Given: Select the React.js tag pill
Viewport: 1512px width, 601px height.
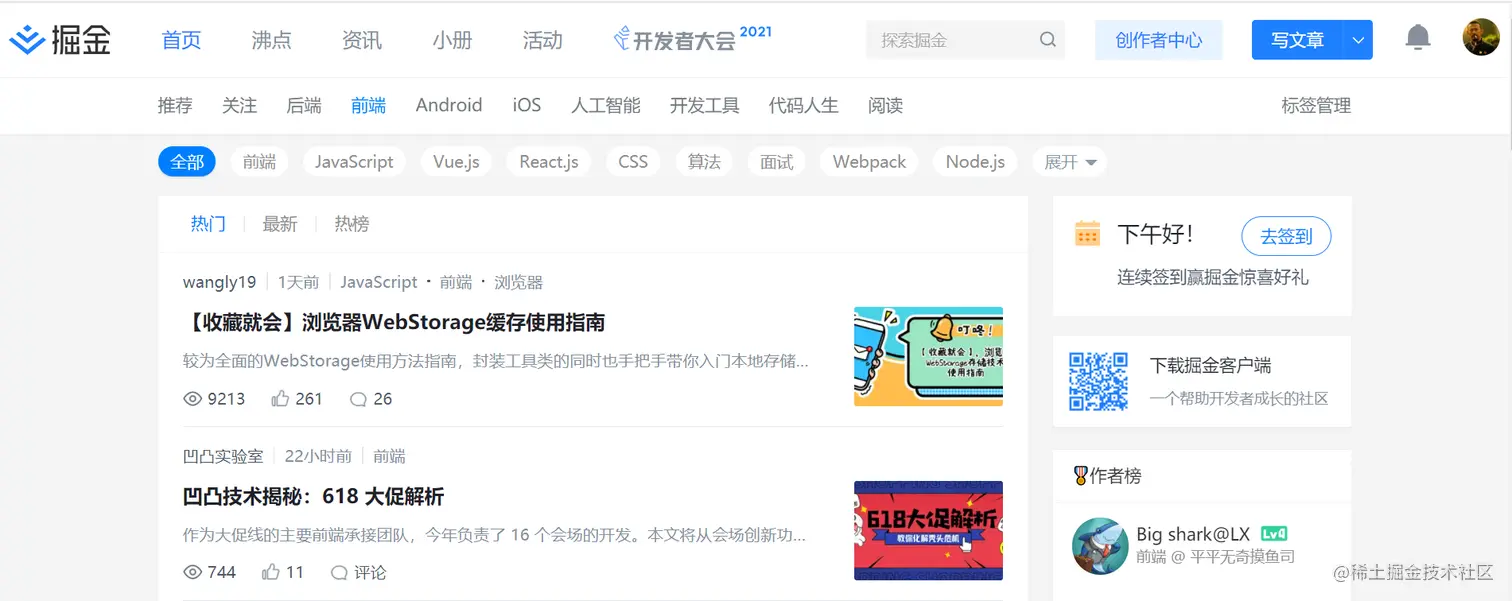Looking at the screenshot, I should 549,162.
